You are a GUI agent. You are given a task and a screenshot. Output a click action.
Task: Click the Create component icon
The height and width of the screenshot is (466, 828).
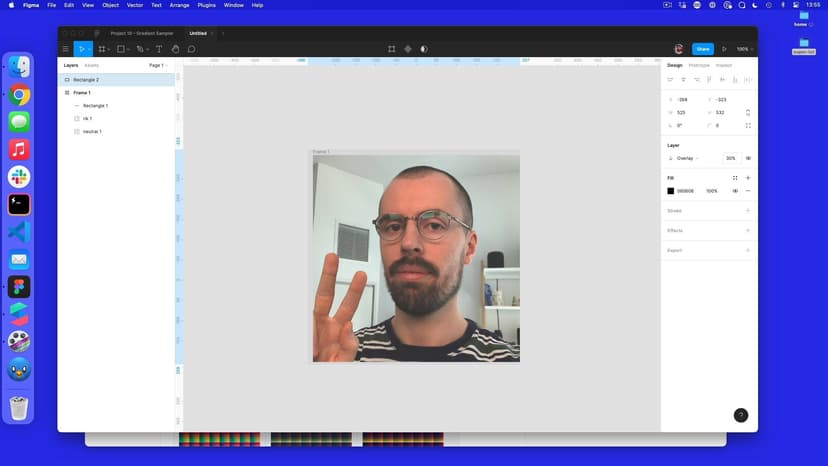point(408,49)
